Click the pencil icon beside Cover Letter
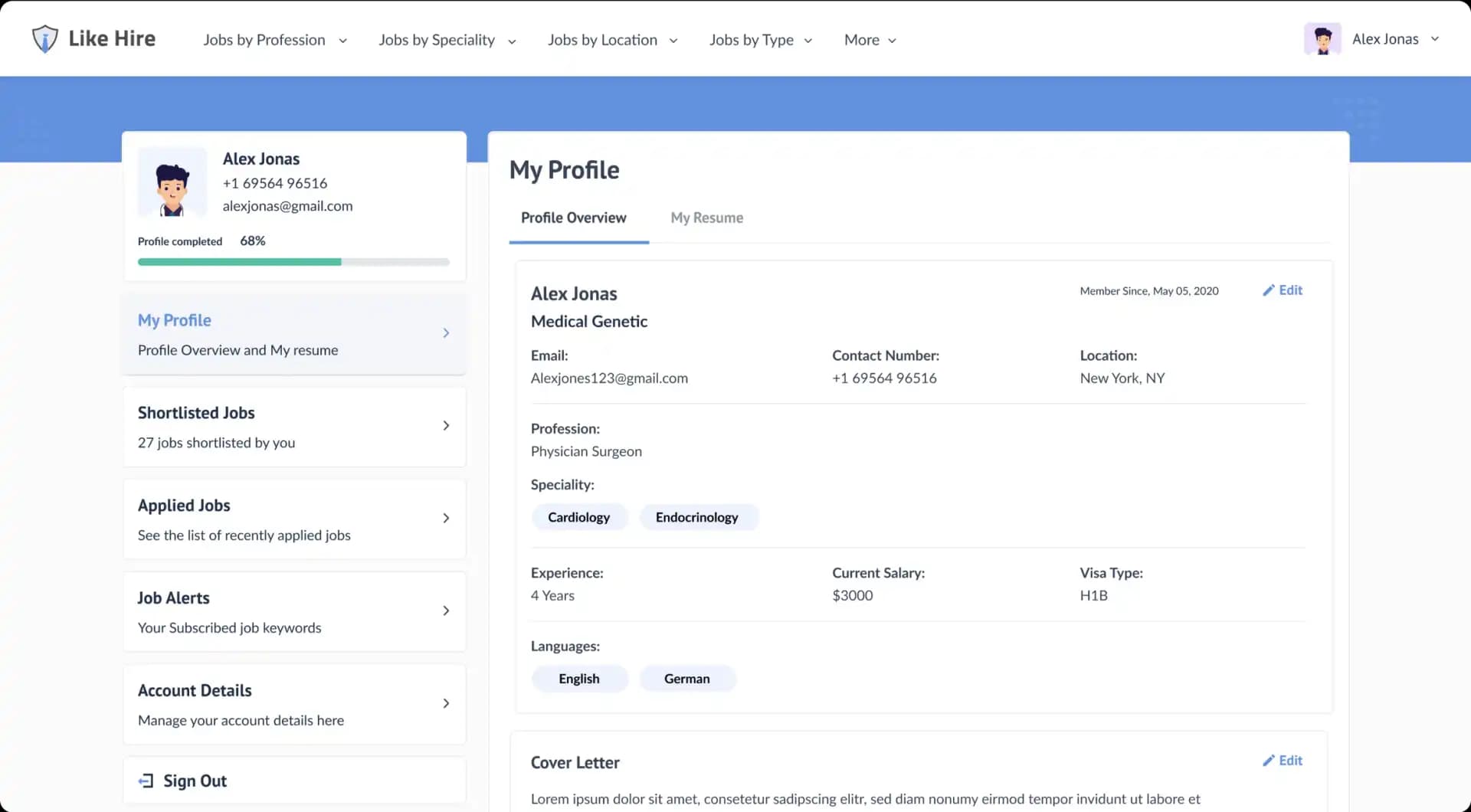This screenshot has width=1471, height=812. (1269, 761)
